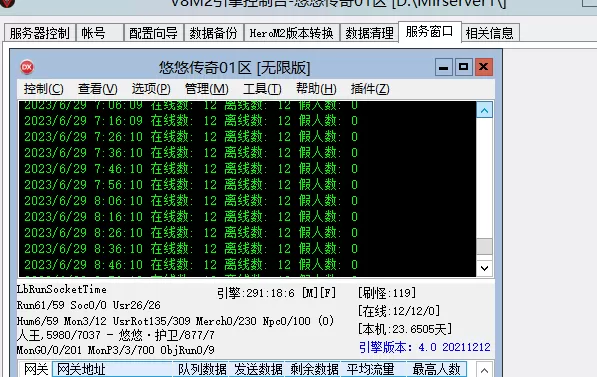Minimize the 悠悠传奇01区 window

pos(444,67)
